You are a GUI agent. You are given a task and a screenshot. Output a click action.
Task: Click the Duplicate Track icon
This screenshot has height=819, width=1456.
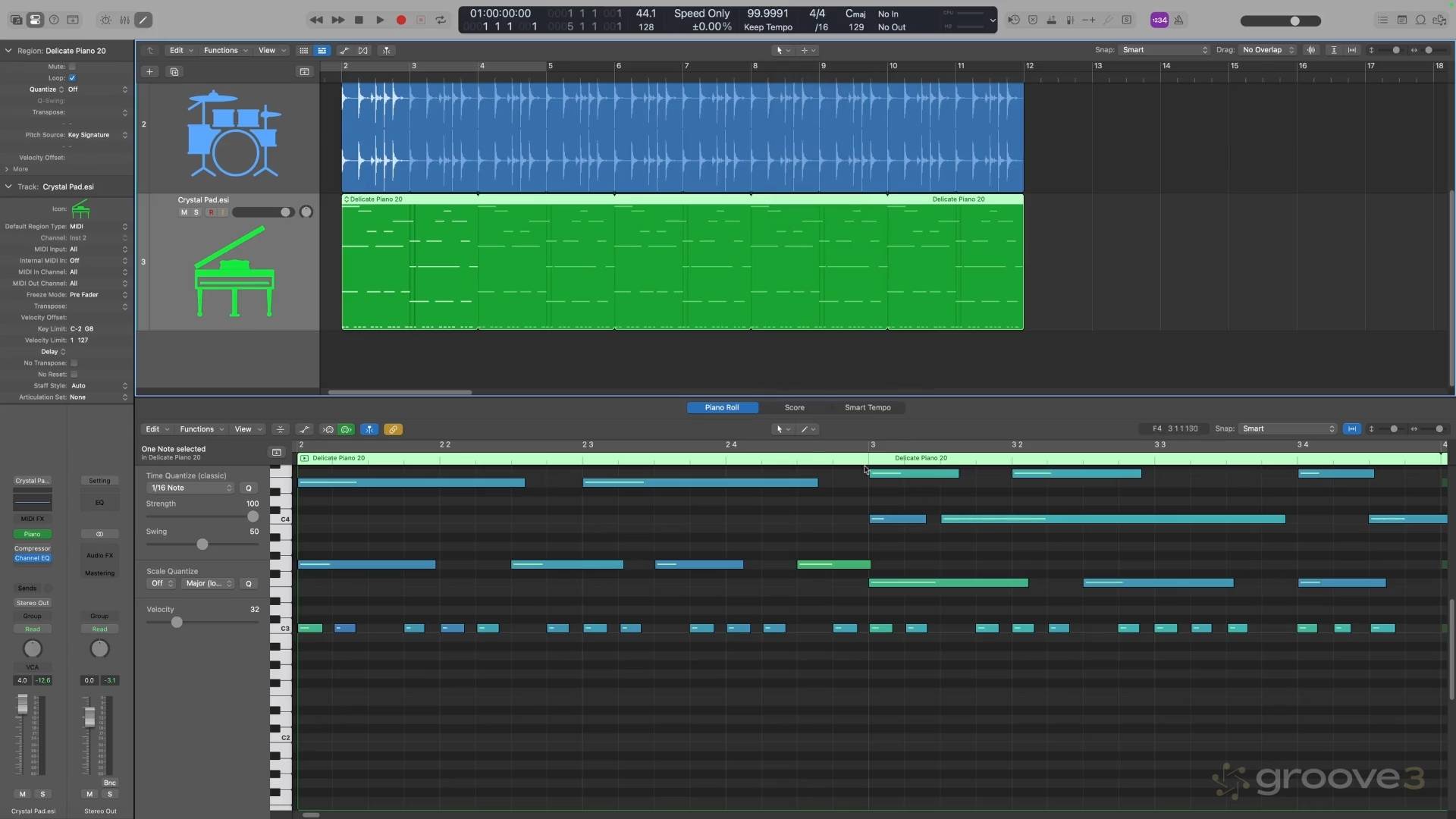(174, 72)
